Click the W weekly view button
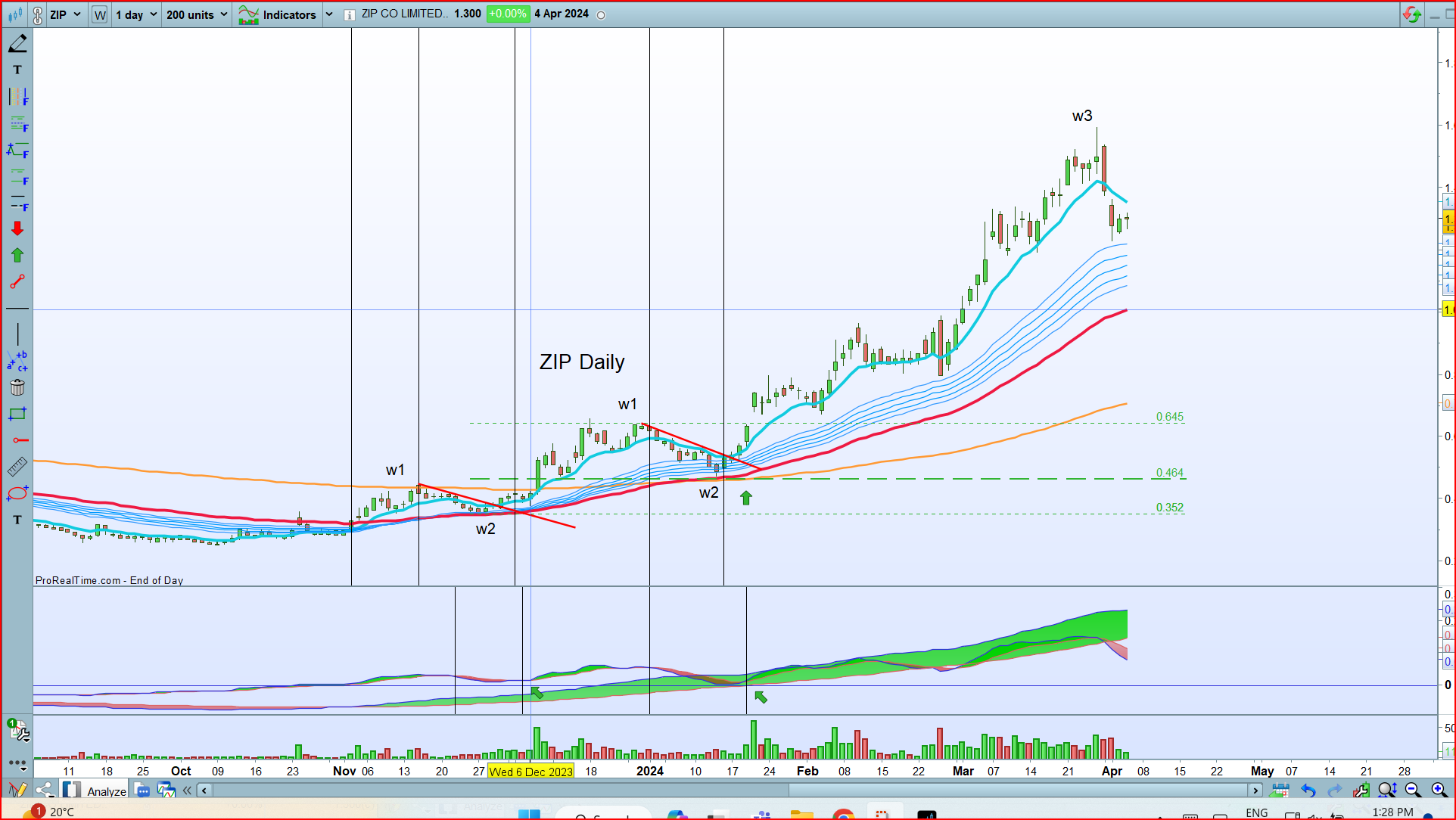 (100, 14)
